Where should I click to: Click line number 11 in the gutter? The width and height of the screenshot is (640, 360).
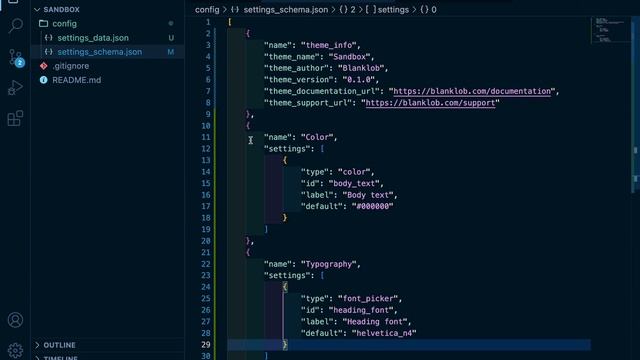tap(206, 137)
